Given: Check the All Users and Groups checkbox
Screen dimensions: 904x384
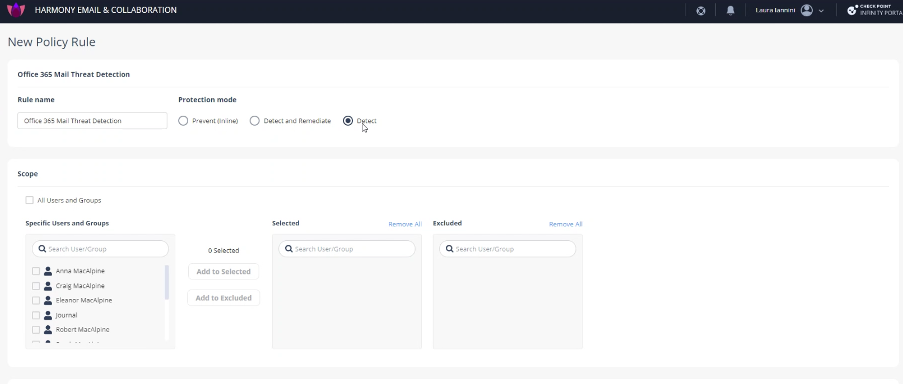Looking at the screenshot, I should point(29,200).
